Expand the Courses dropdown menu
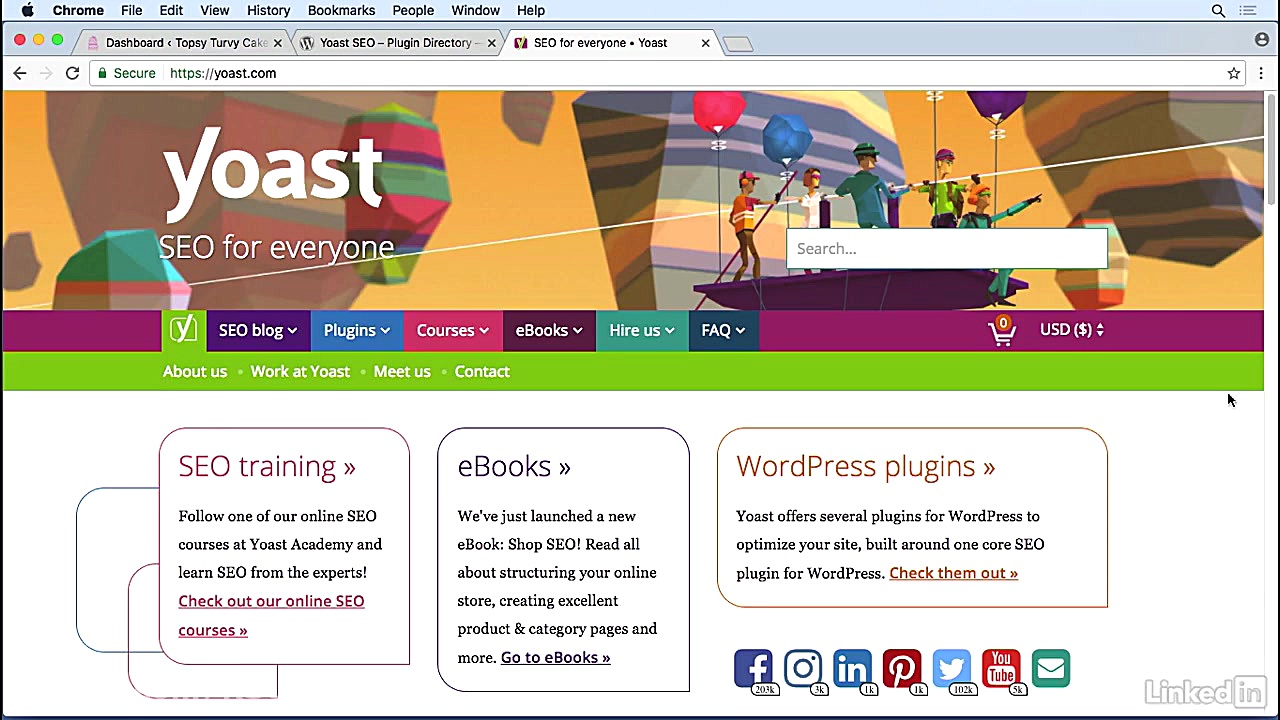The height and width of the screenshot is (720, 1280). pyautogui.click(x=452, y=330)
